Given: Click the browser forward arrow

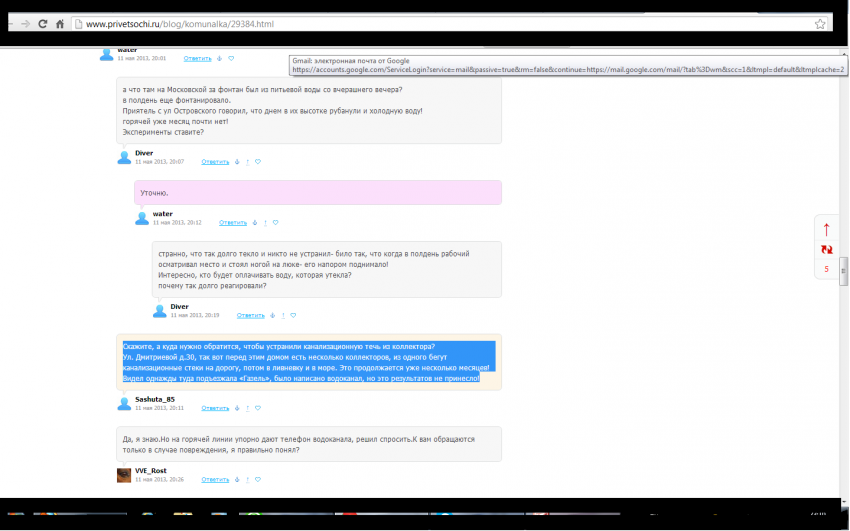Looking at the screenshot, I should click(x=24, y=23).
